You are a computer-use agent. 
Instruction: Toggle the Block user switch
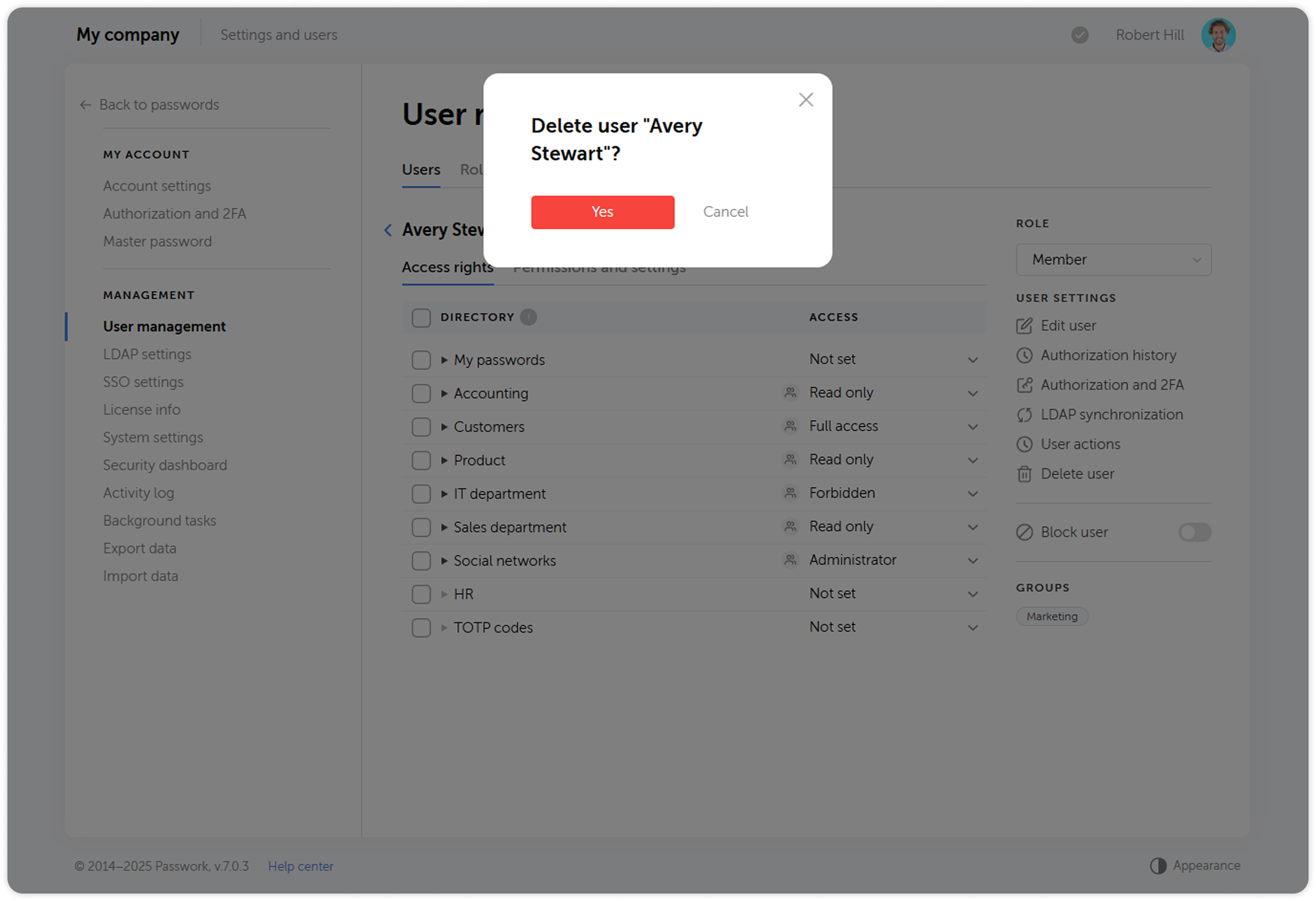1195,532
